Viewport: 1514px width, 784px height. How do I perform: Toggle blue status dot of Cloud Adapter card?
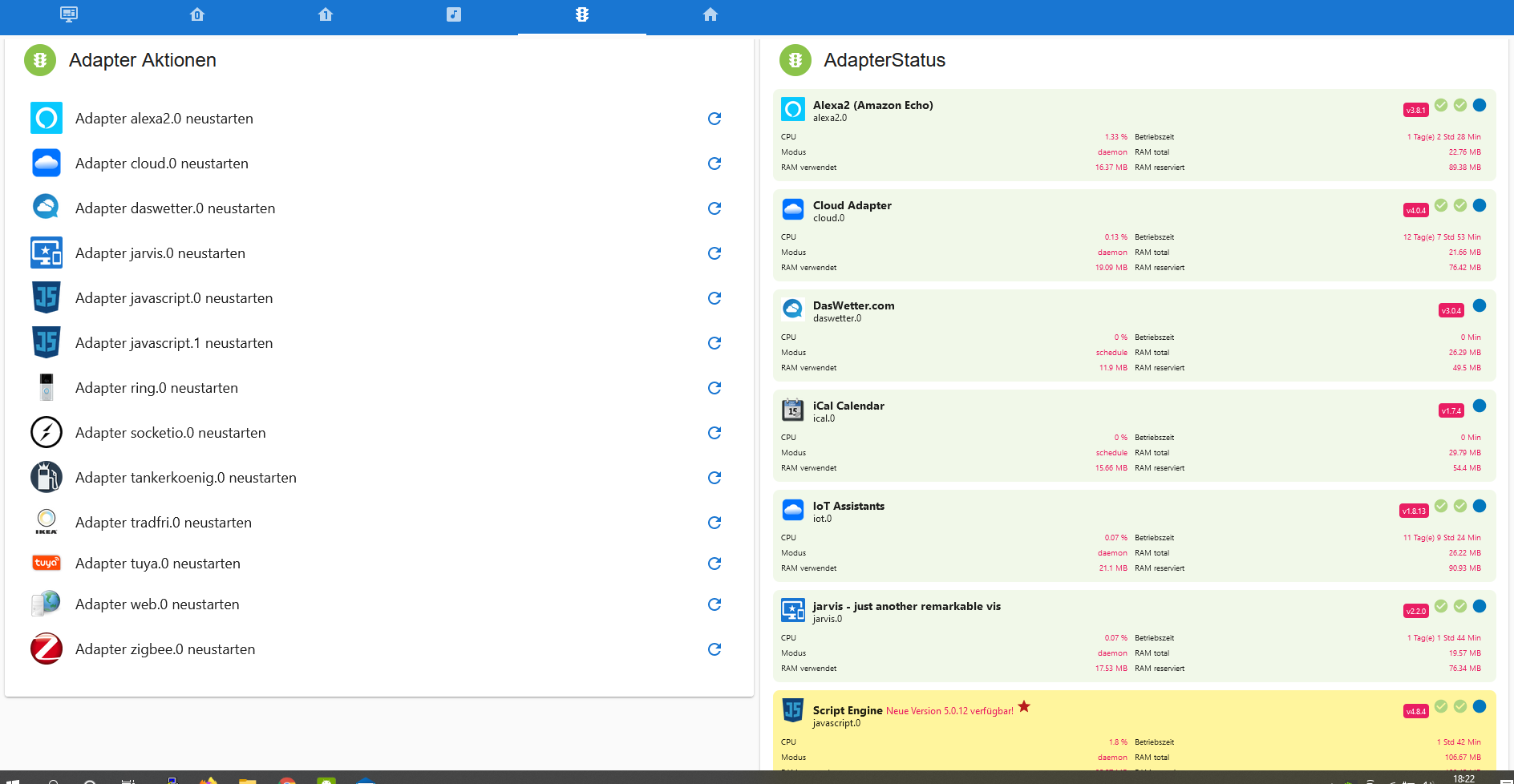[x=1480, y=205]
